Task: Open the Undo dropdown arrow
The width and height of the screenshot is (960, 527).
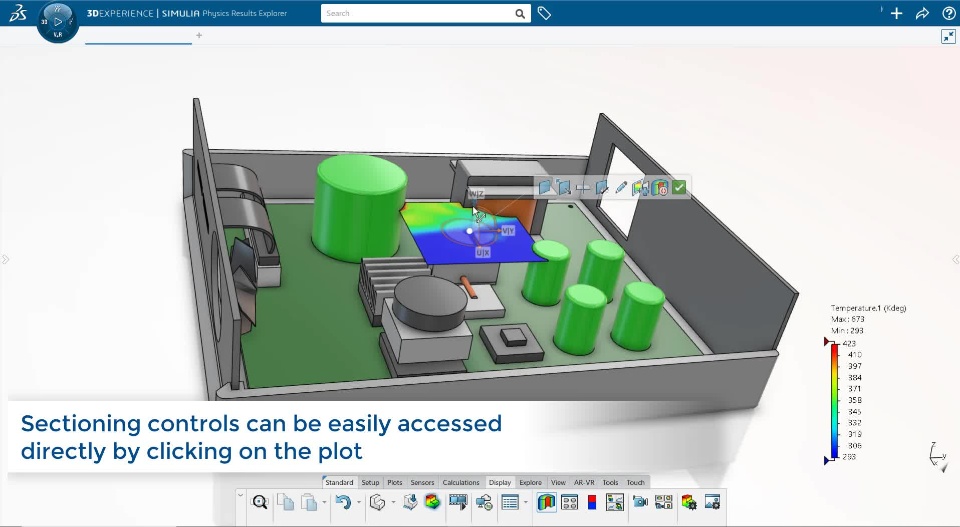Action: [359, 503]
